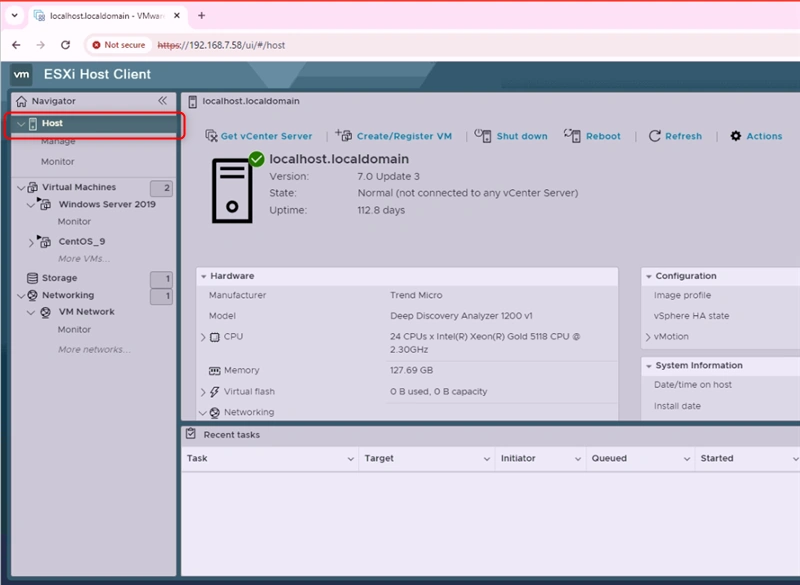Click the browser back arrow

pyautogui.click(x=16, y=45)
